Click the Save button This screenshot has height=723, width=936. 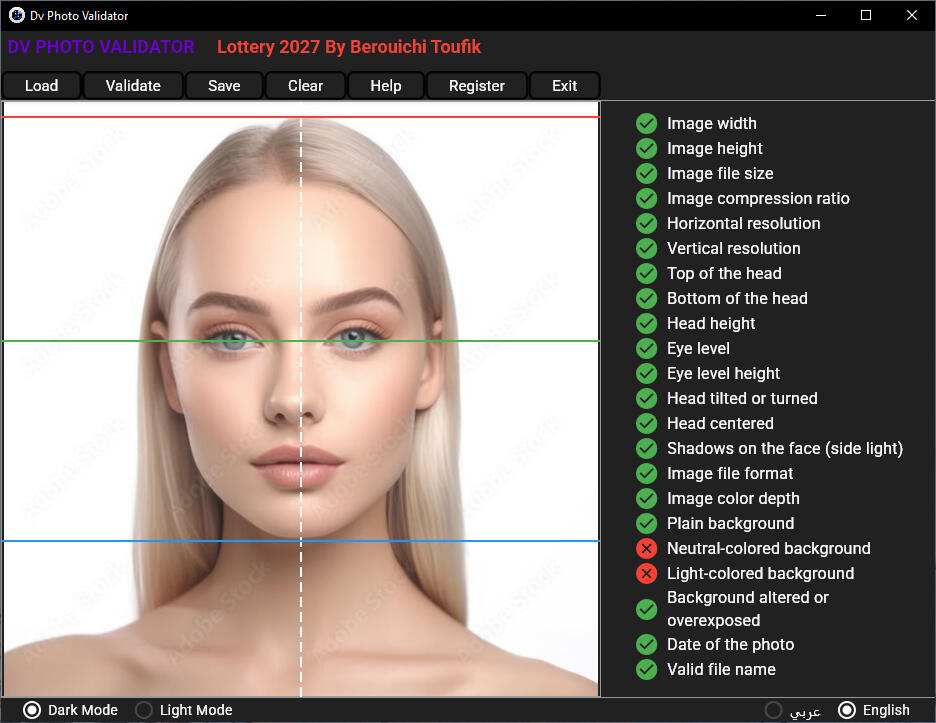coord(224,86)
